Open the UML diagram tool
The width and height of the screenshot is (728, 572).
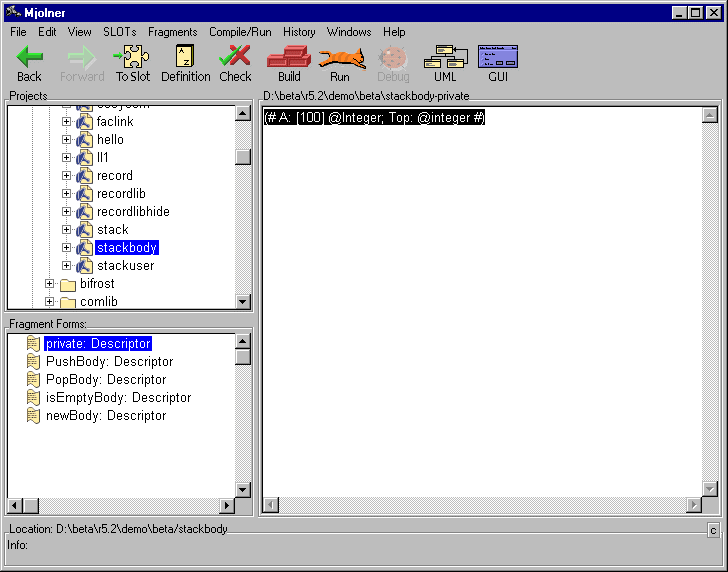pos(445,59)
